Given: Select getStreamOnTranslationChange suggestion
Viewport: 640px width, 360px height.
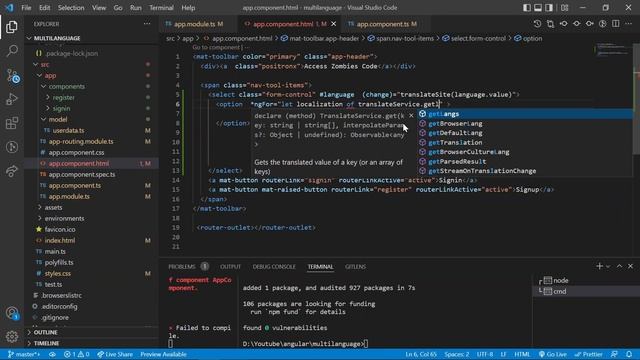Looking at the screenshot, I should [525, 171].
